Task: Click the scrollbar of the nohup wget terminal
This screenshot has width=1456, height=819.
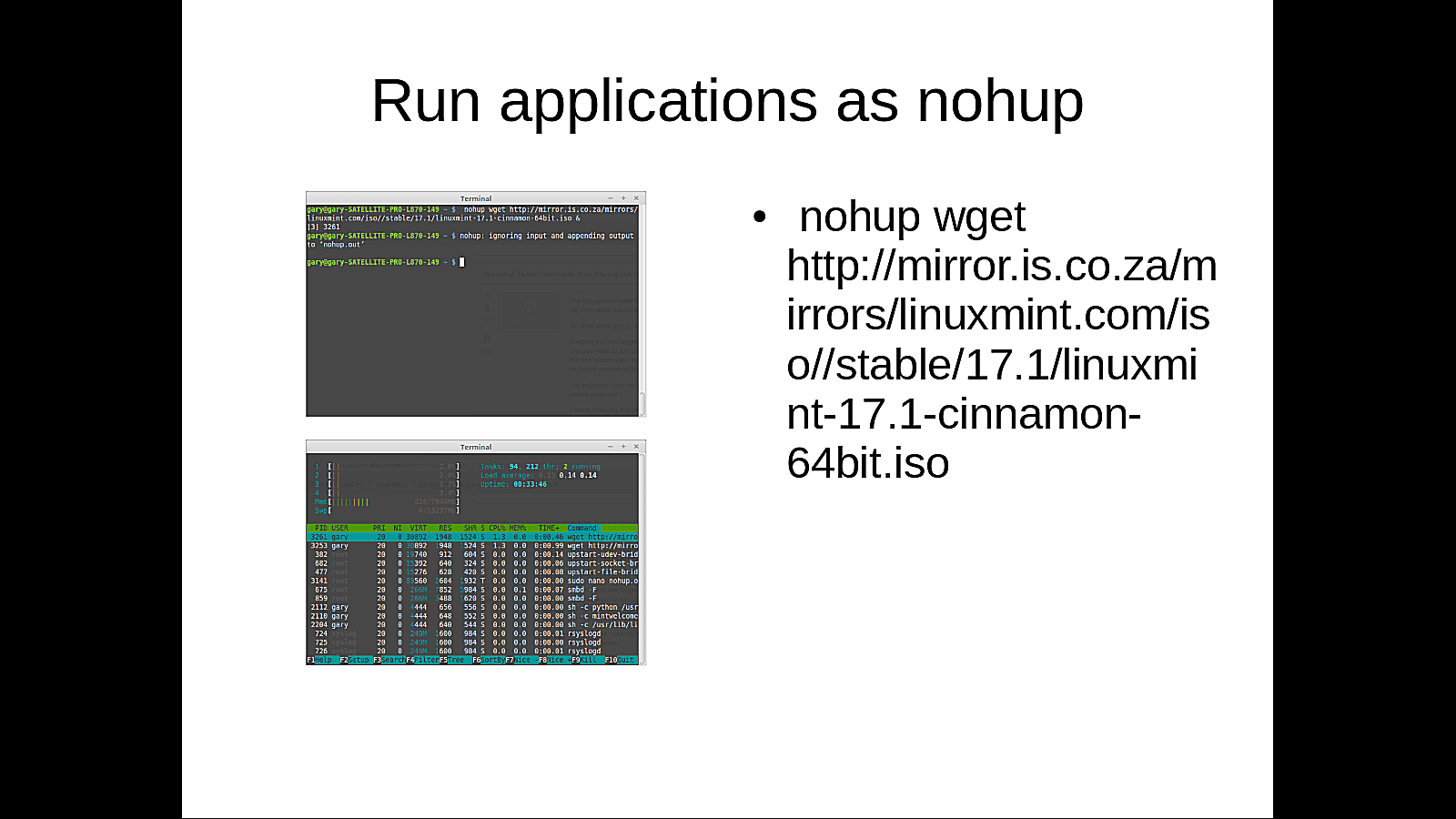Action: (642, 309)
